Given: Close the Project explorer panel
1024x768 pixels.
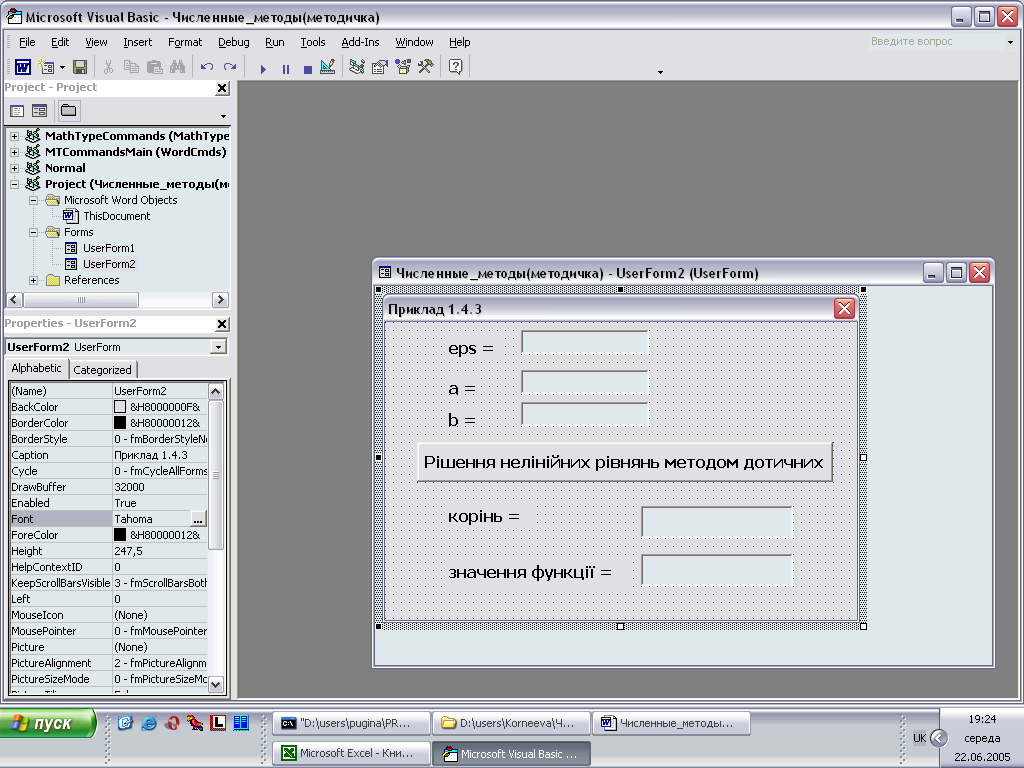Looking at the screenshot, I should [x=222, y=88].
